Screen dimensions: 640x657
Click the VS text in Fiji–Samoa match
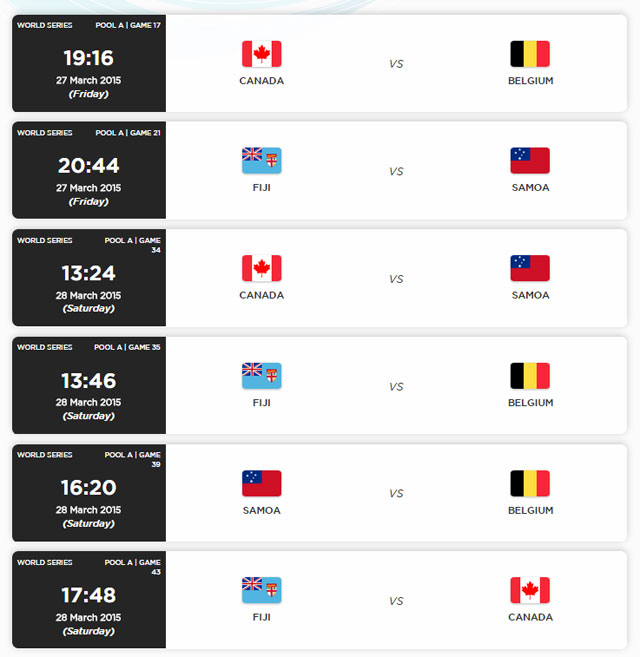[396, 171]
